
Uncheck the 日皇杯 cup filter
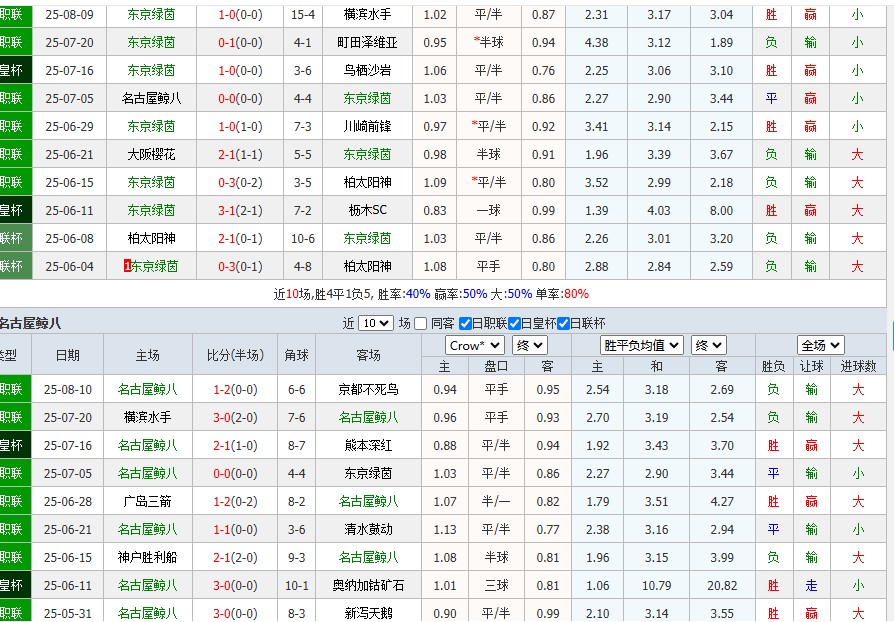click(x=513, y=323)
